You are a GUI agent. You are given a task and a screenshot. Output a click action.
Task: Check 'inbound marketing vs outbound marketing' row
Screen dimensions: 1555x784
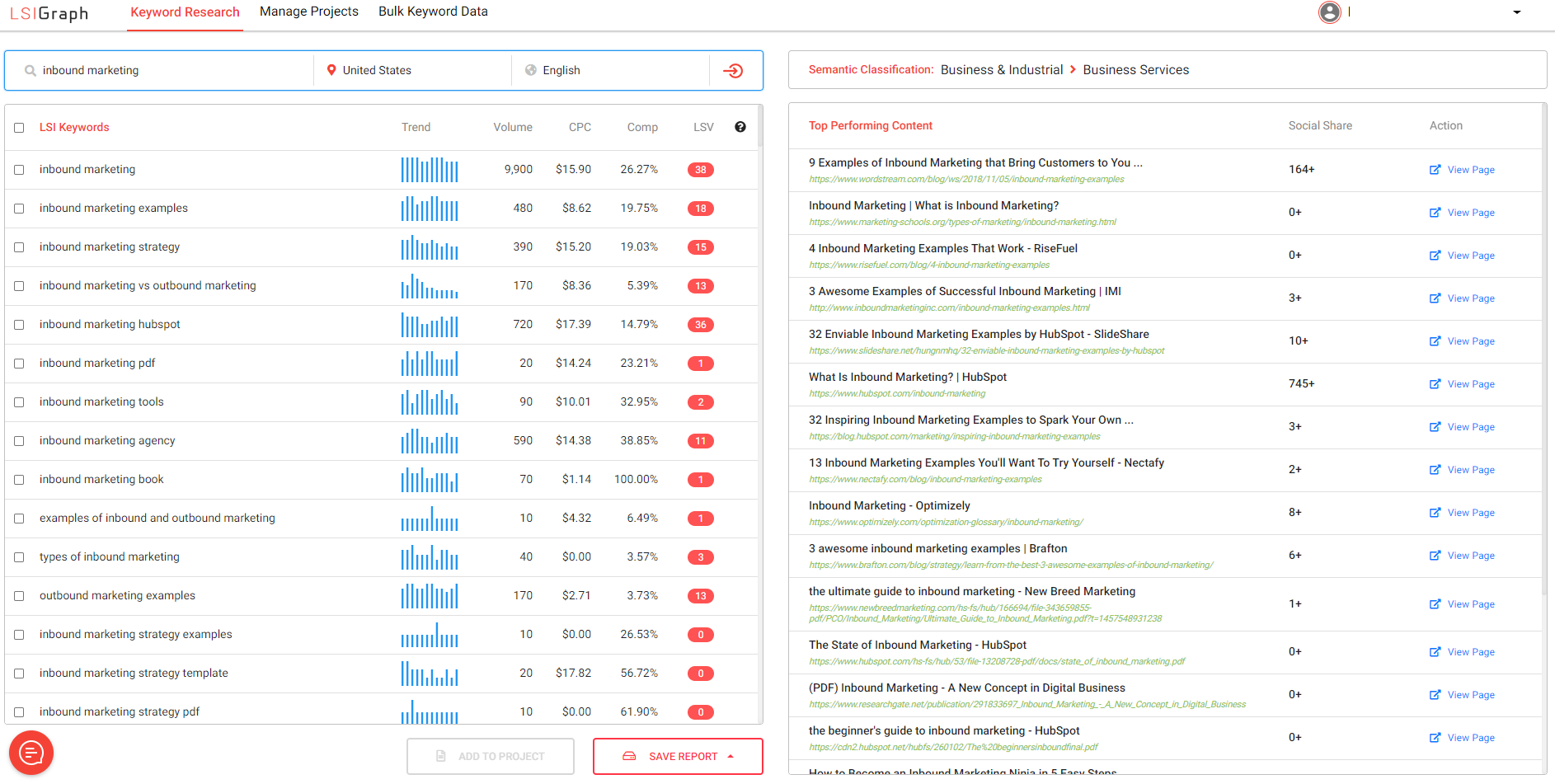[x=19, y=286]
